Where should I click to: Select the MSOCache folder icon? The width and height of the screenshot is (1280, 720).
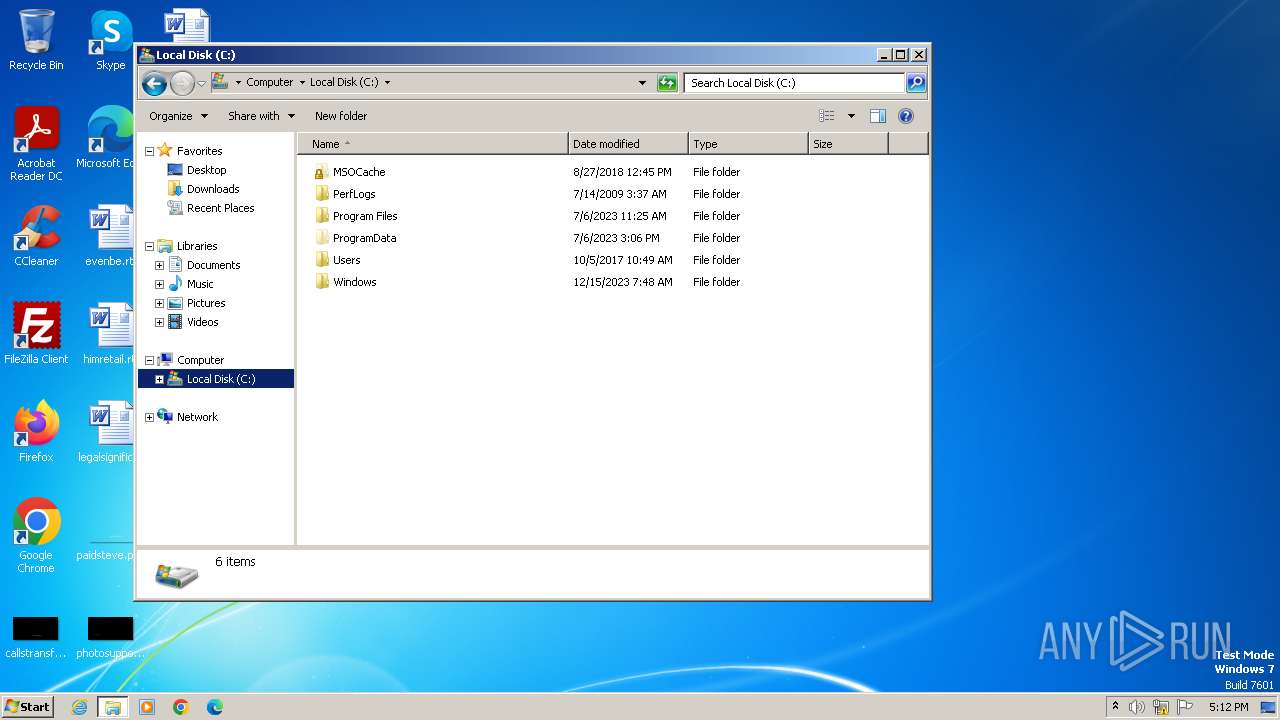321,172
